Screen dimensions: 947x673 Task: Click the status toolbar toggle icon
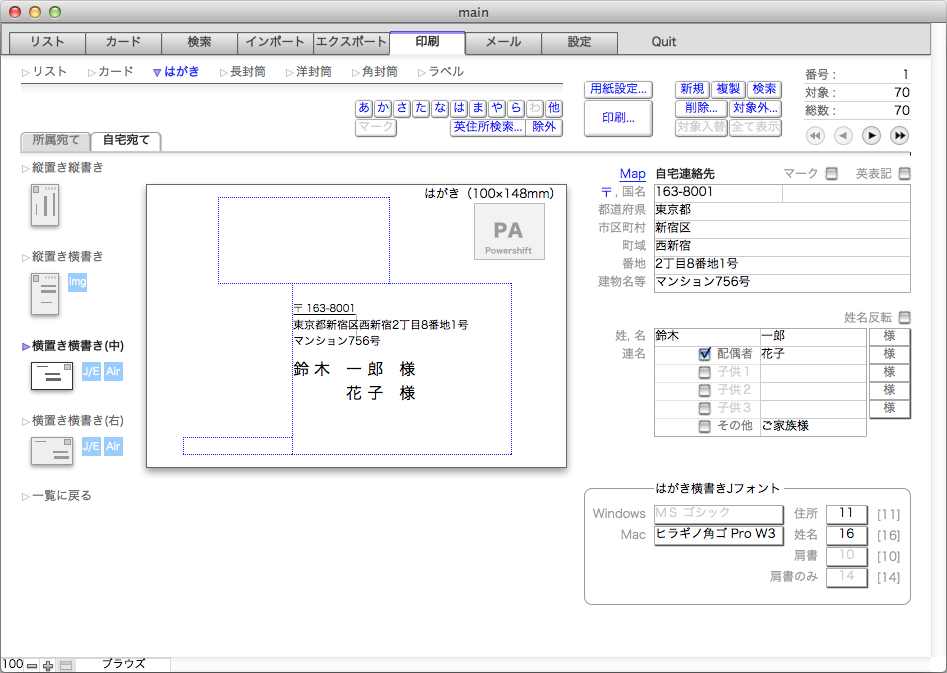click(x=66, y=665)
